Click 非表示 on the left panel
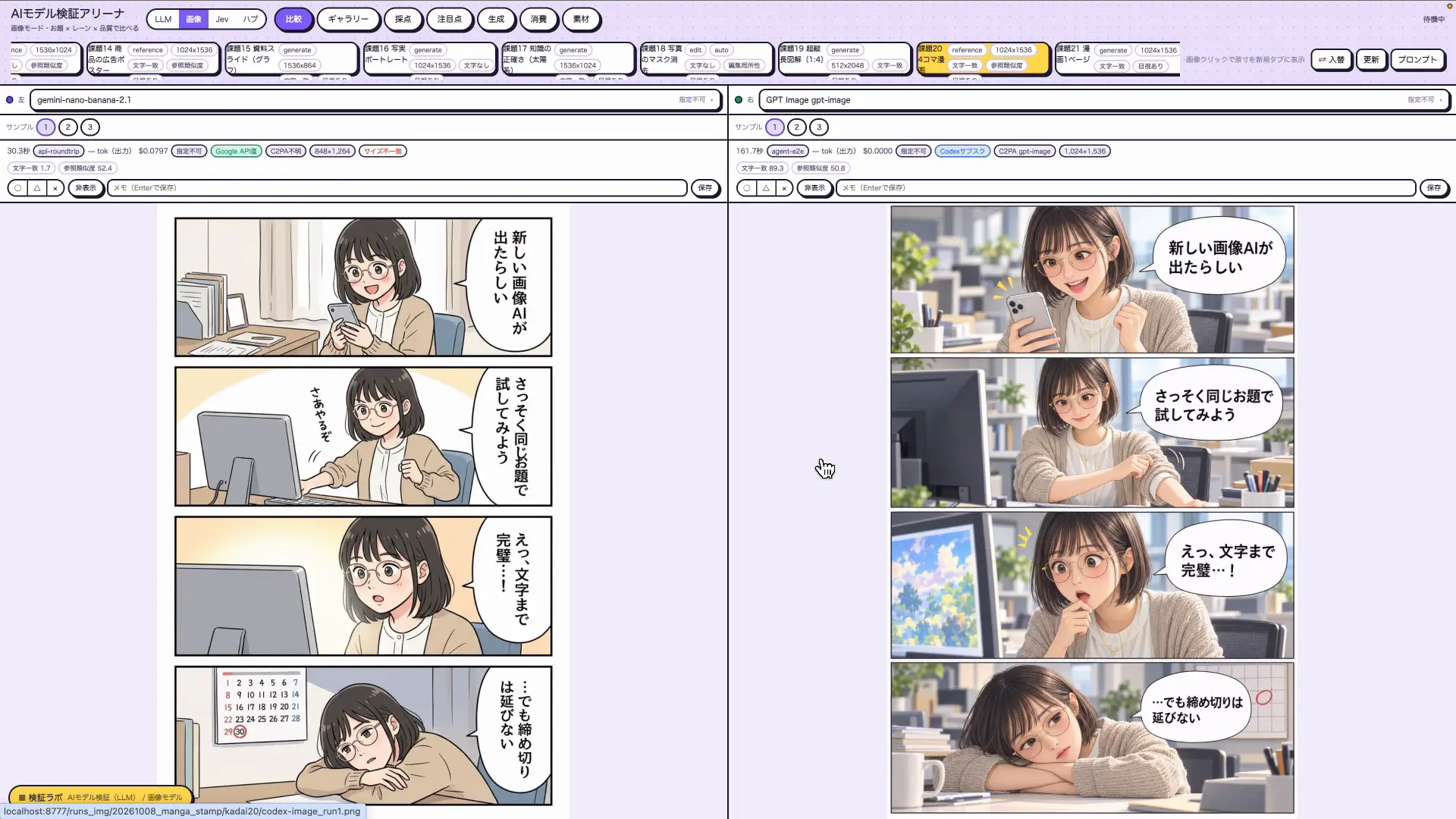Viewport: 1456px width, 819px height. [x=86, y=188]
